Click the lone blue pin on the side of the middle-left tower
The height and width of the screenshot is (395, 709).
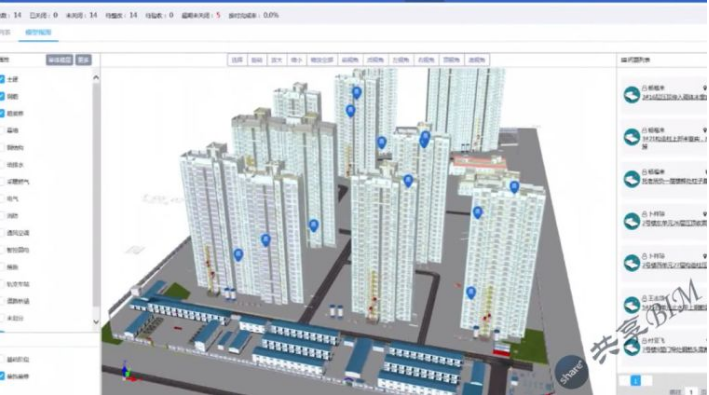click(313, 225)
